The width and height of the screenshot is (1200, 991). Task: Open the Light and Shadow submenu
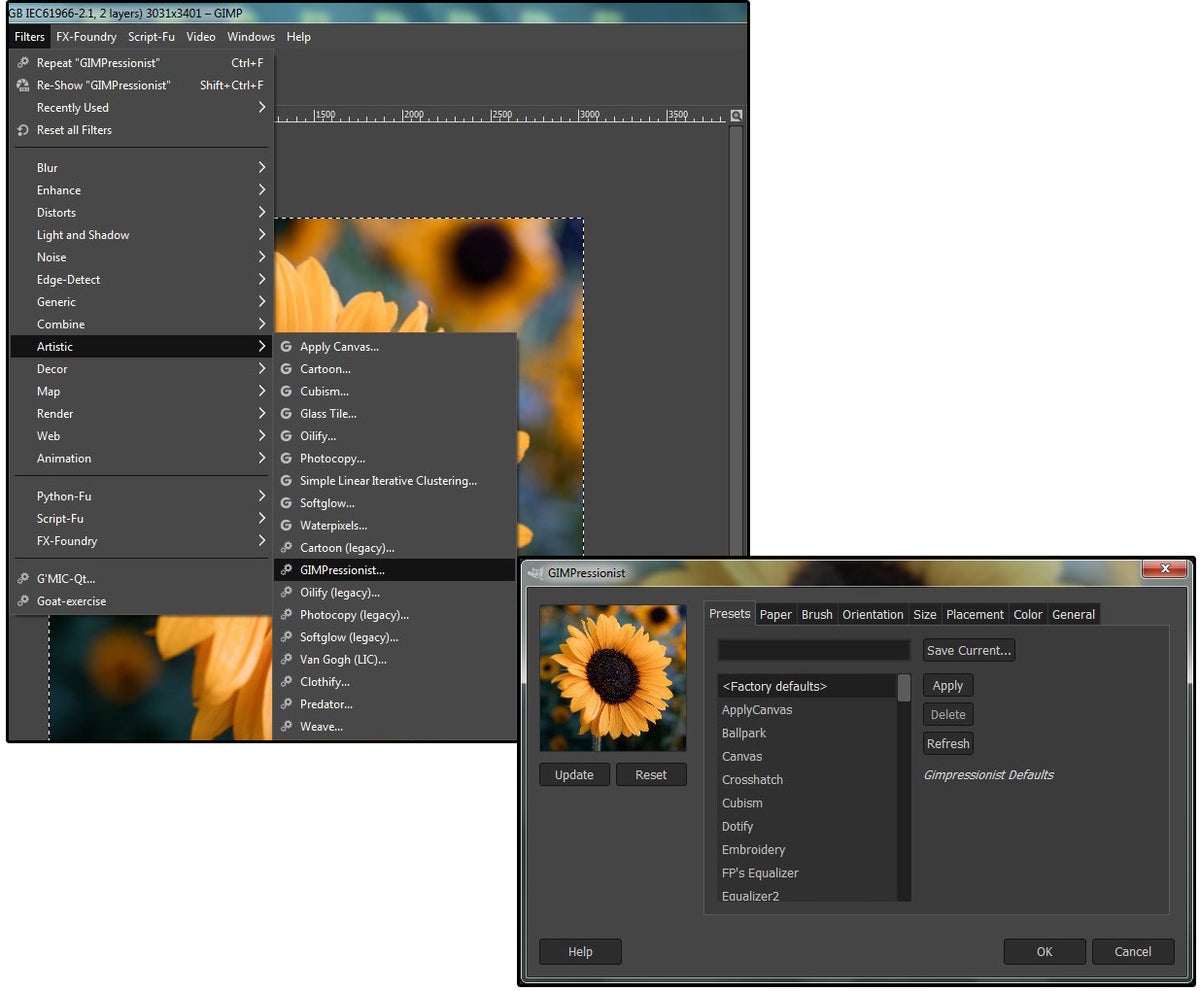pos(141,235)
